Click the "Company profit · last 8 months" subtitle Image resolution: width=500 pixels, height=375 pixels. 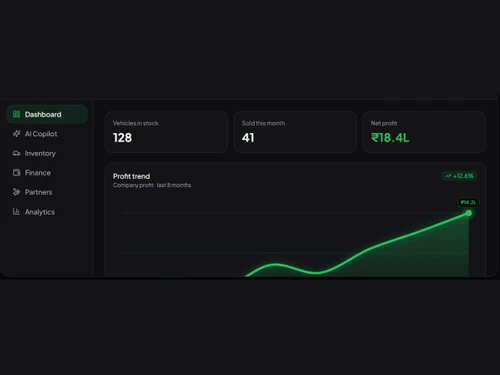(152, 185)
